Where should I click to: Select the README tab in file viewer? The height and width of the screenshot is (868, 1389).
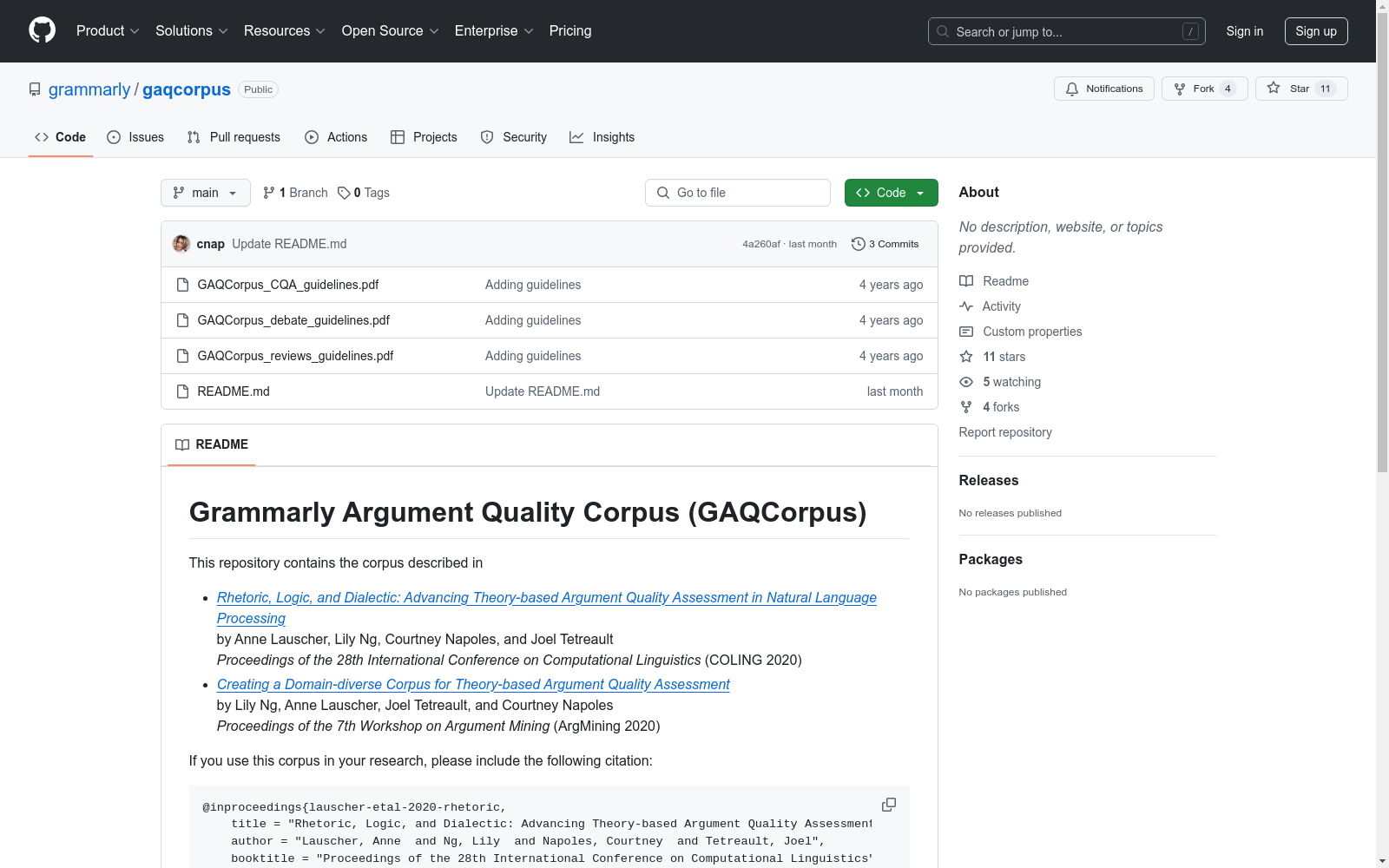pos(212,444)
